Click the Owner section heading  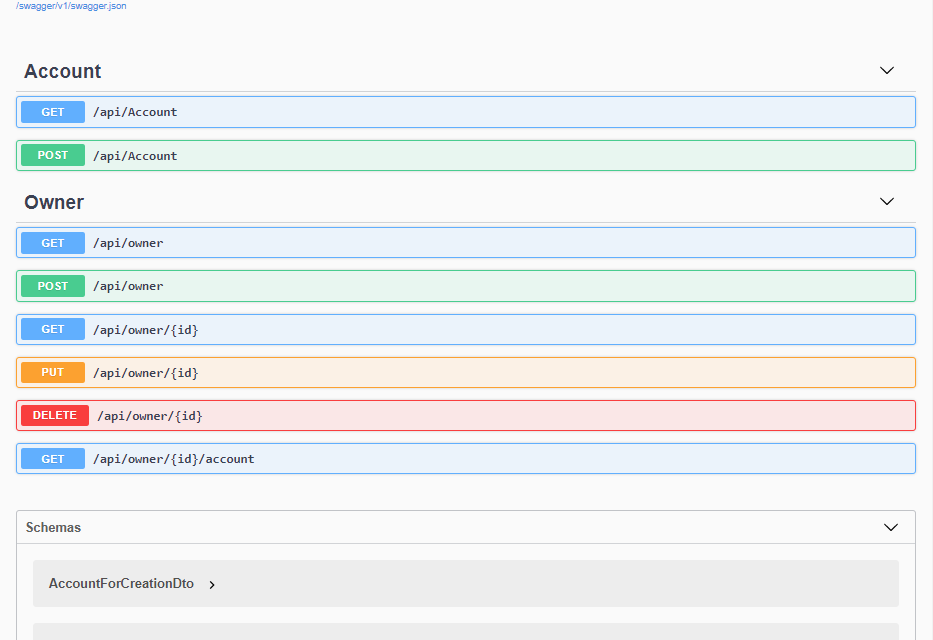pos(54,202)
